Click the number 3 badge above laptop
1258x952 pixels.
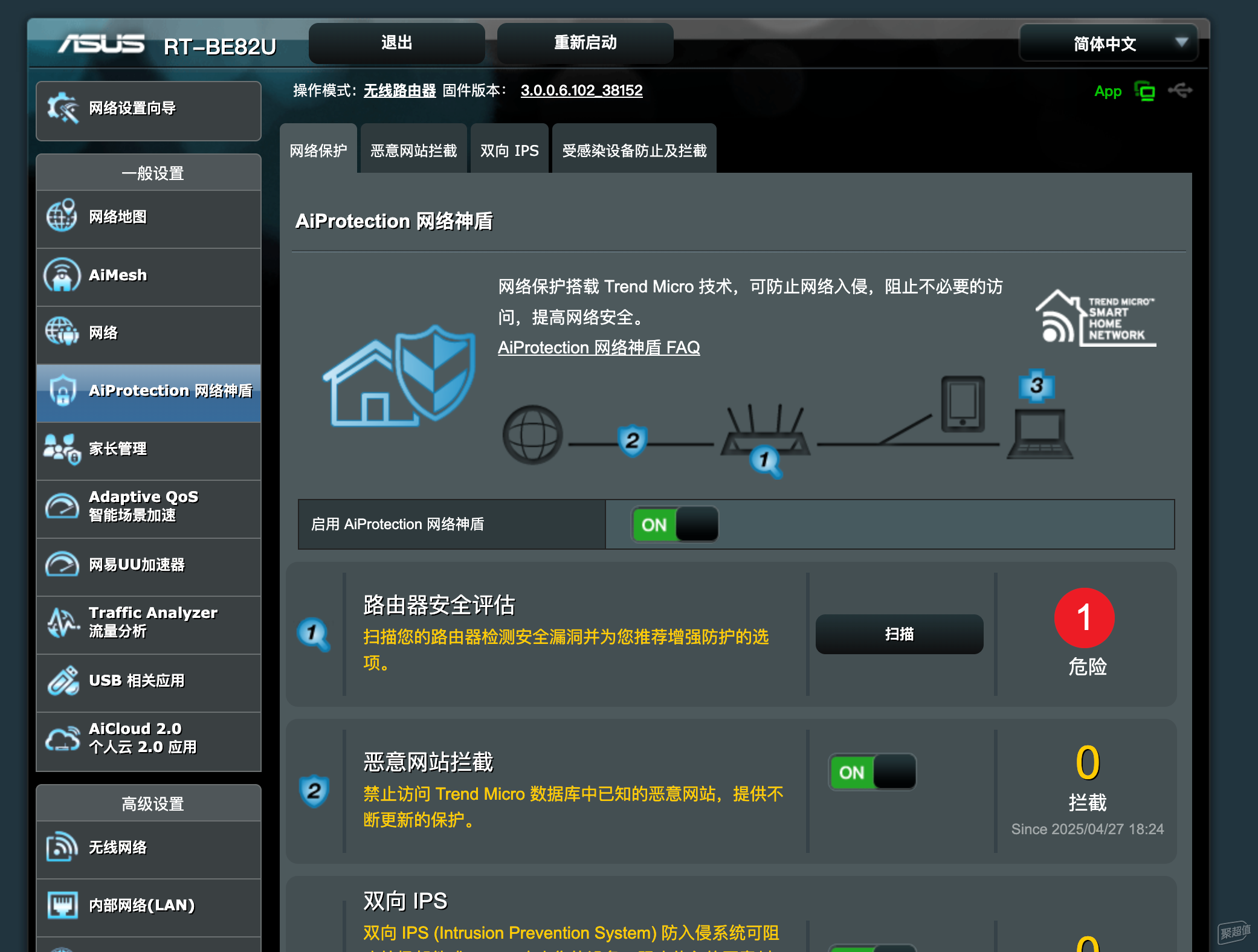(x=1037, y=385)
